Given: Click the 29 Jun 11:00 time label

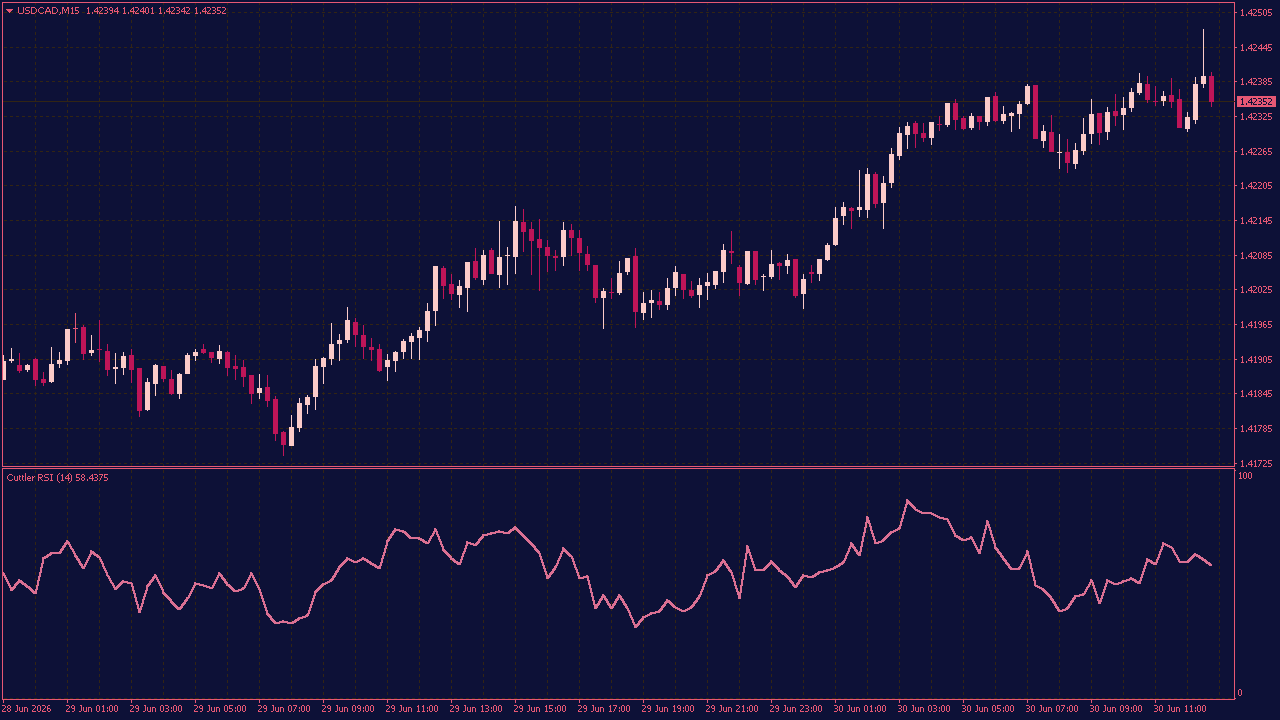Looking at the screenshot, I should click(412, 709).
